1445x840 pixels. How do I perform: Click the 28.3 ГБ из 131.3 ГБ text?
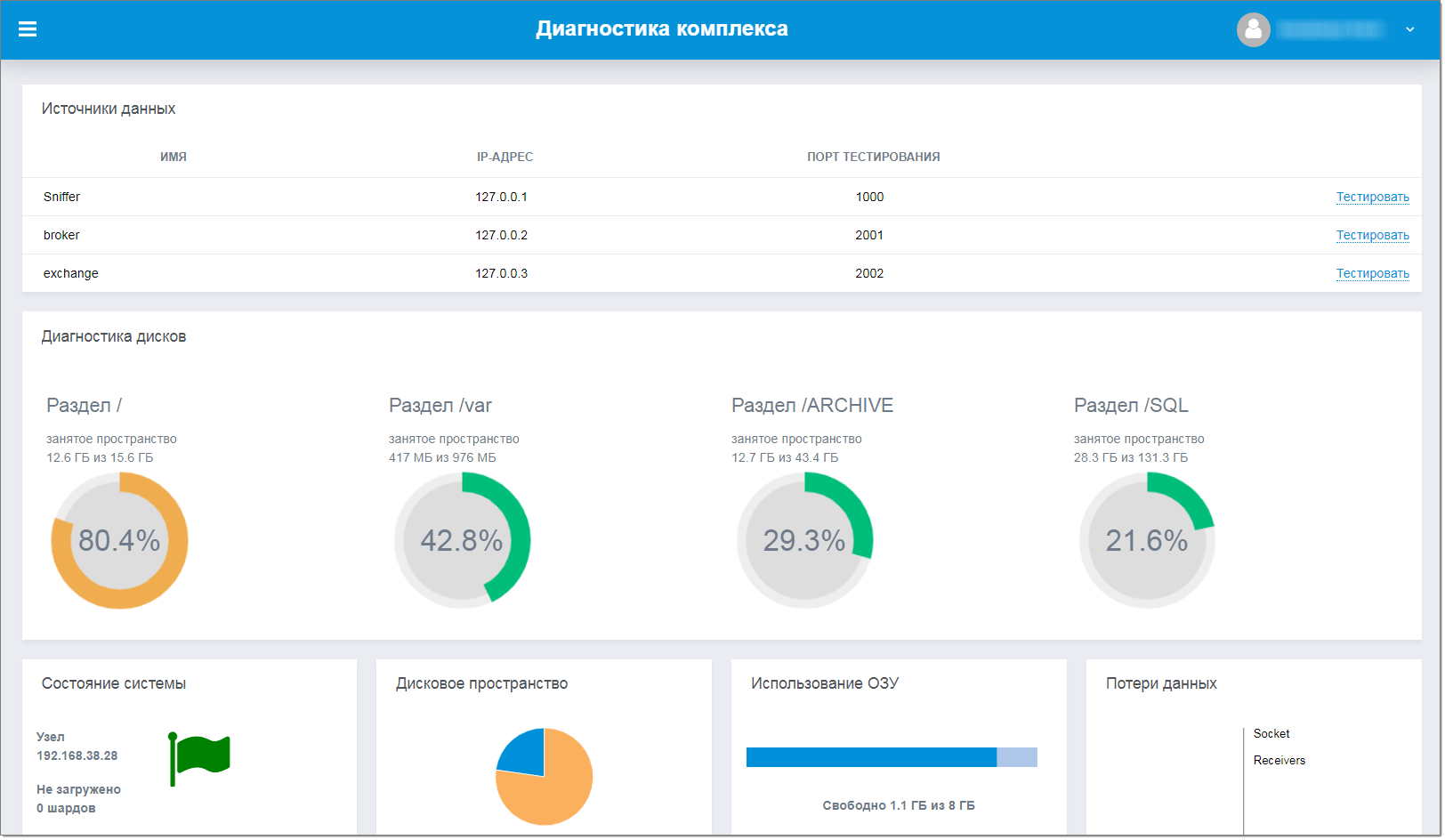[1131, 457]
